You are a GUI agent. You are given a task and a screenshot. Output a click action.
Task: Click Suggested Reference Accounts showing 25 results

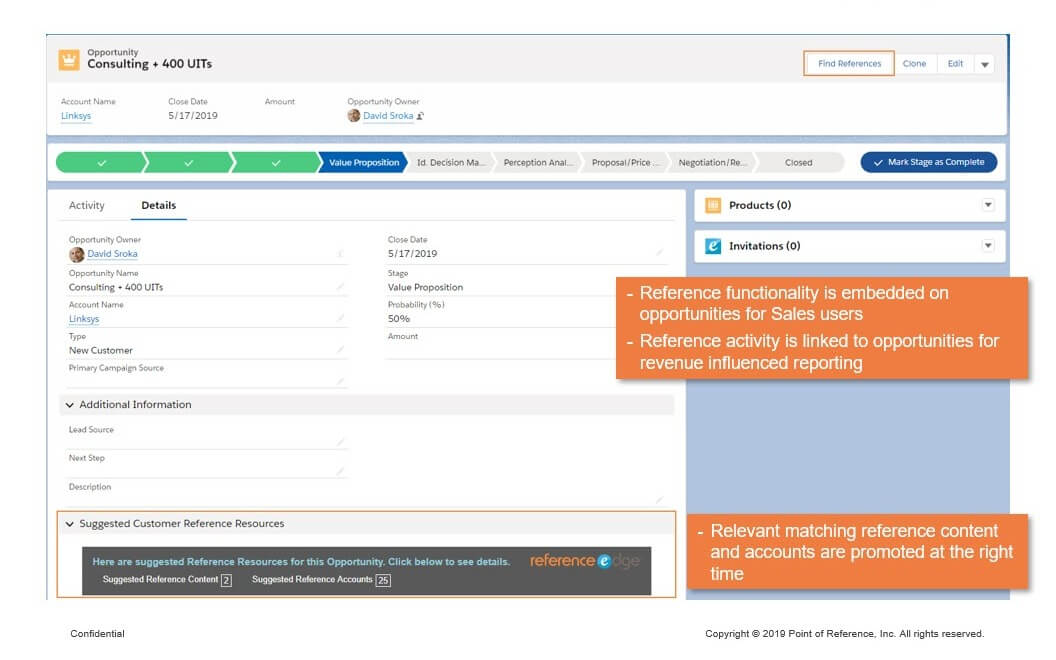click(x=313, y=578)
